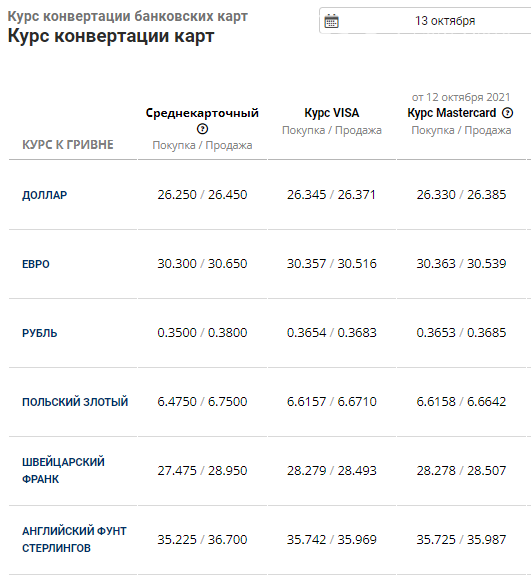Open АНГЛИЙСКИЙ ФУНТ СТЕРЛИНГОВ link

coord(74,539)
